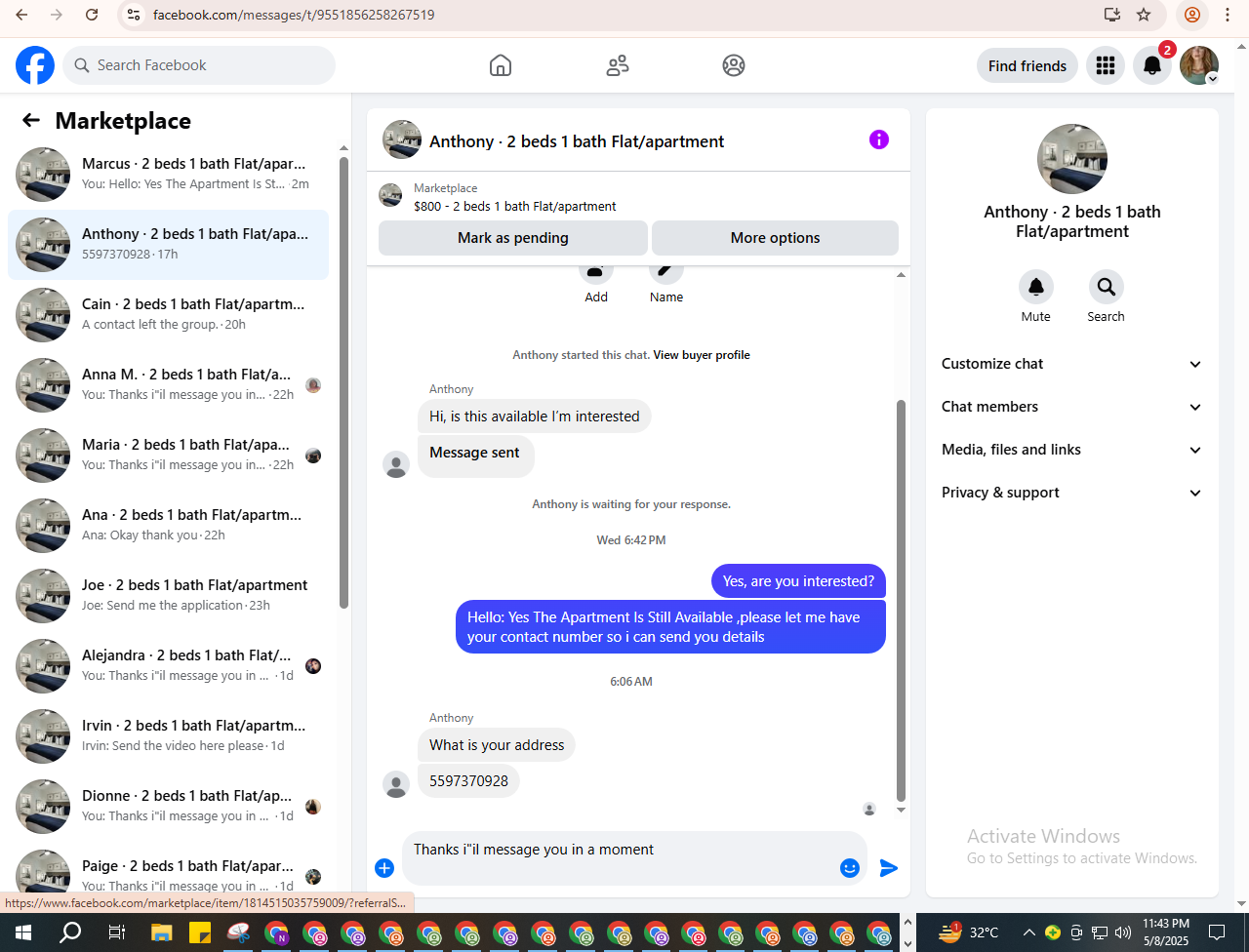Click the 5597370928 message bubble

[x=468, y=781]
